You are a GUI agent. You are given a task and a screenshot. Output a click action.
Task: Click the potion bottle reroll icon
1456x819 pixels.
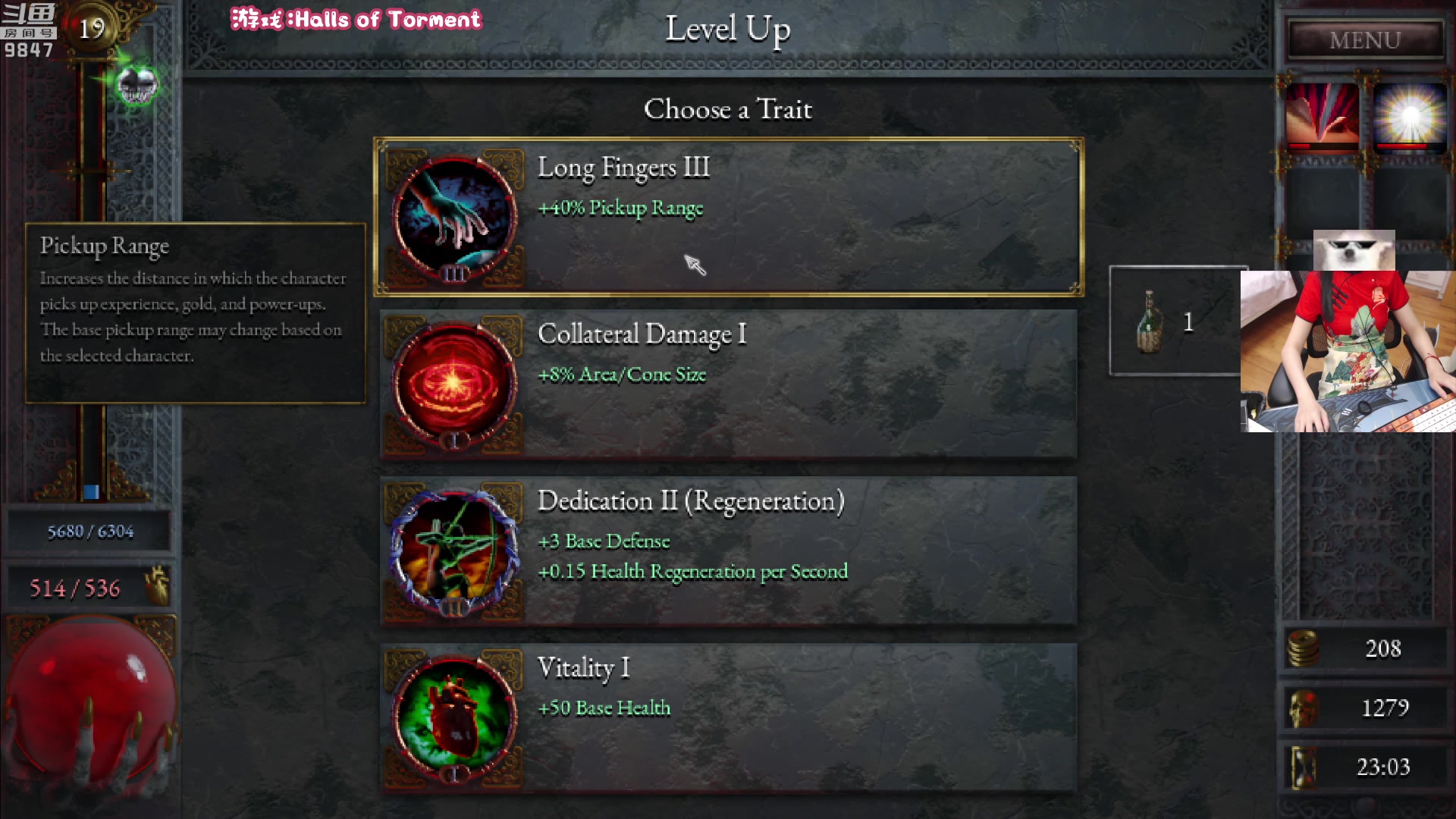pyautogui.click(x=1150, y=322)
